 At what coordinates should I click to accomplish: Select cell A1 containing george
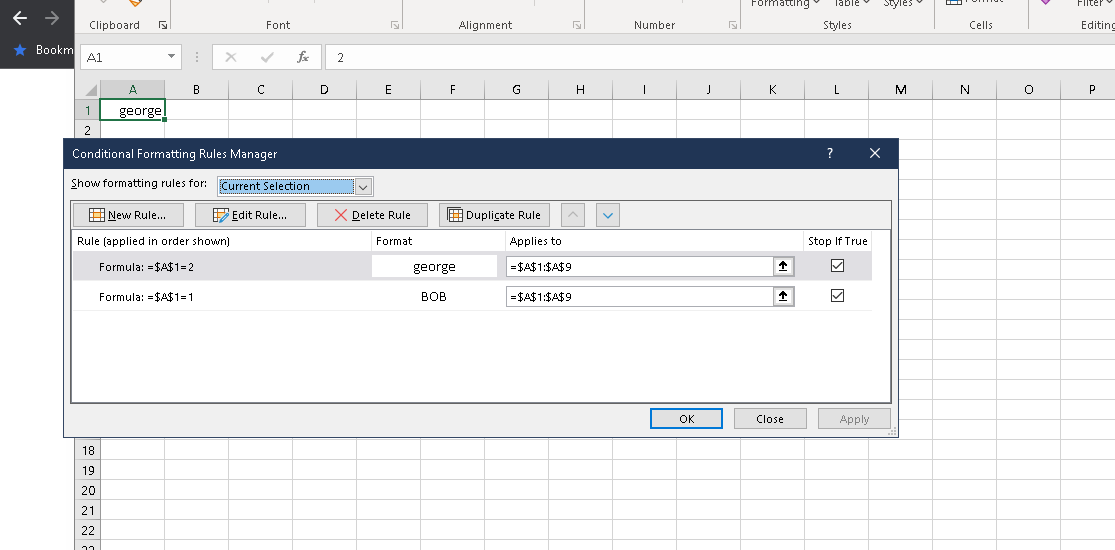[132, 110]
